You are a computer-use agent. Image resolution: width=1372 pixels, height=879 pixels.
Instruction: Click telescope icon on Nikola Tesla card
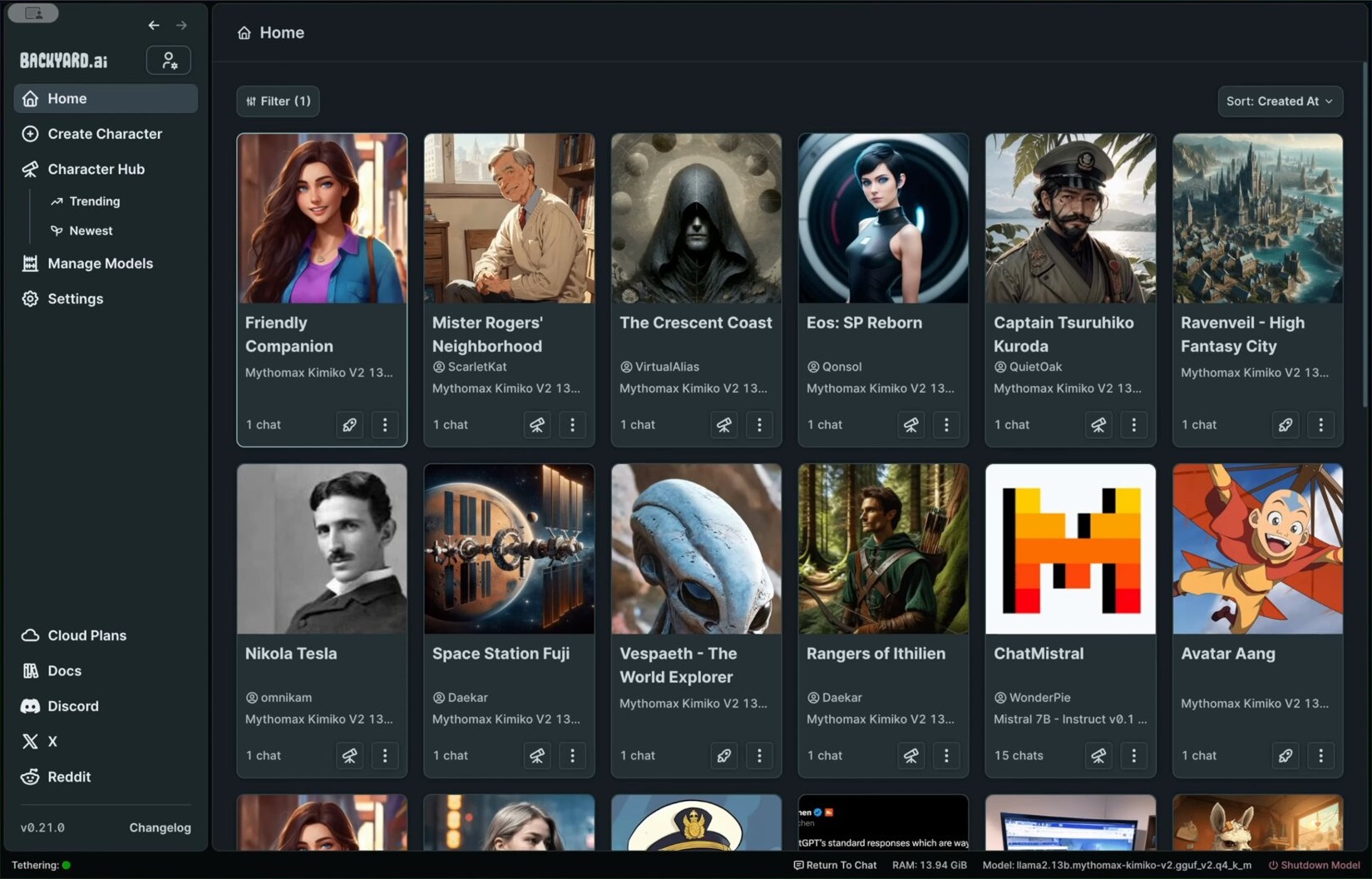point(349,756)
